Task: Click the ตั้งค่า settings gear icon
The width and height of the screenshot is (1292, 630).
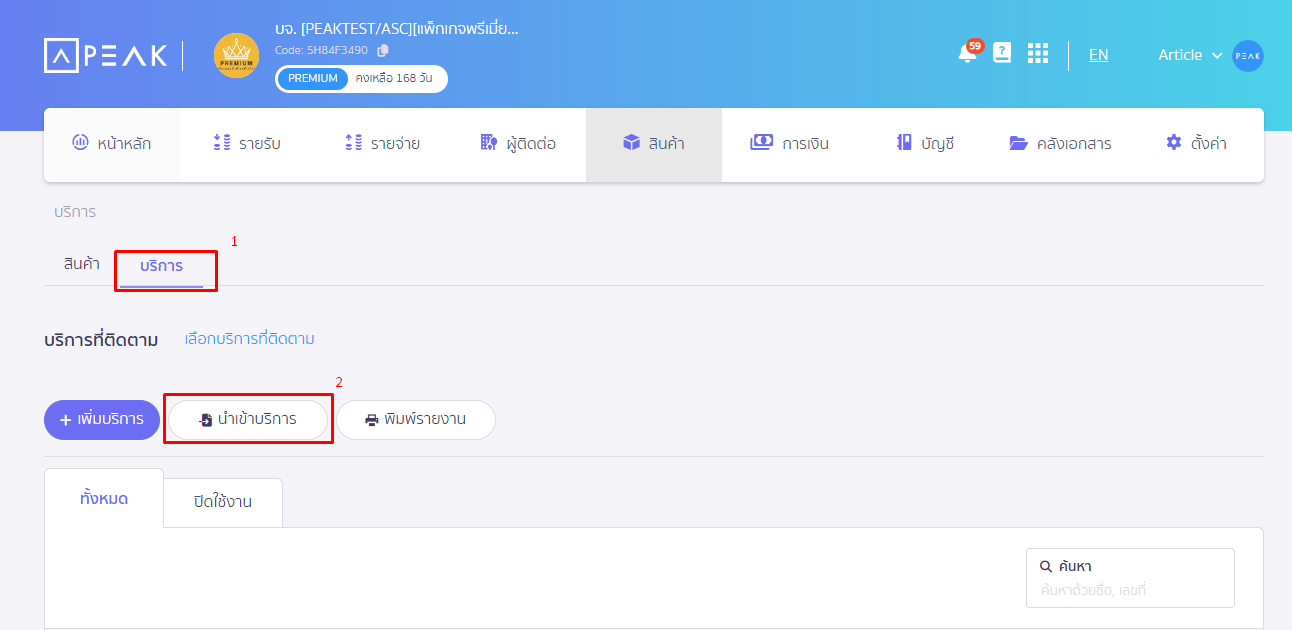Action: pos(1172,142)
